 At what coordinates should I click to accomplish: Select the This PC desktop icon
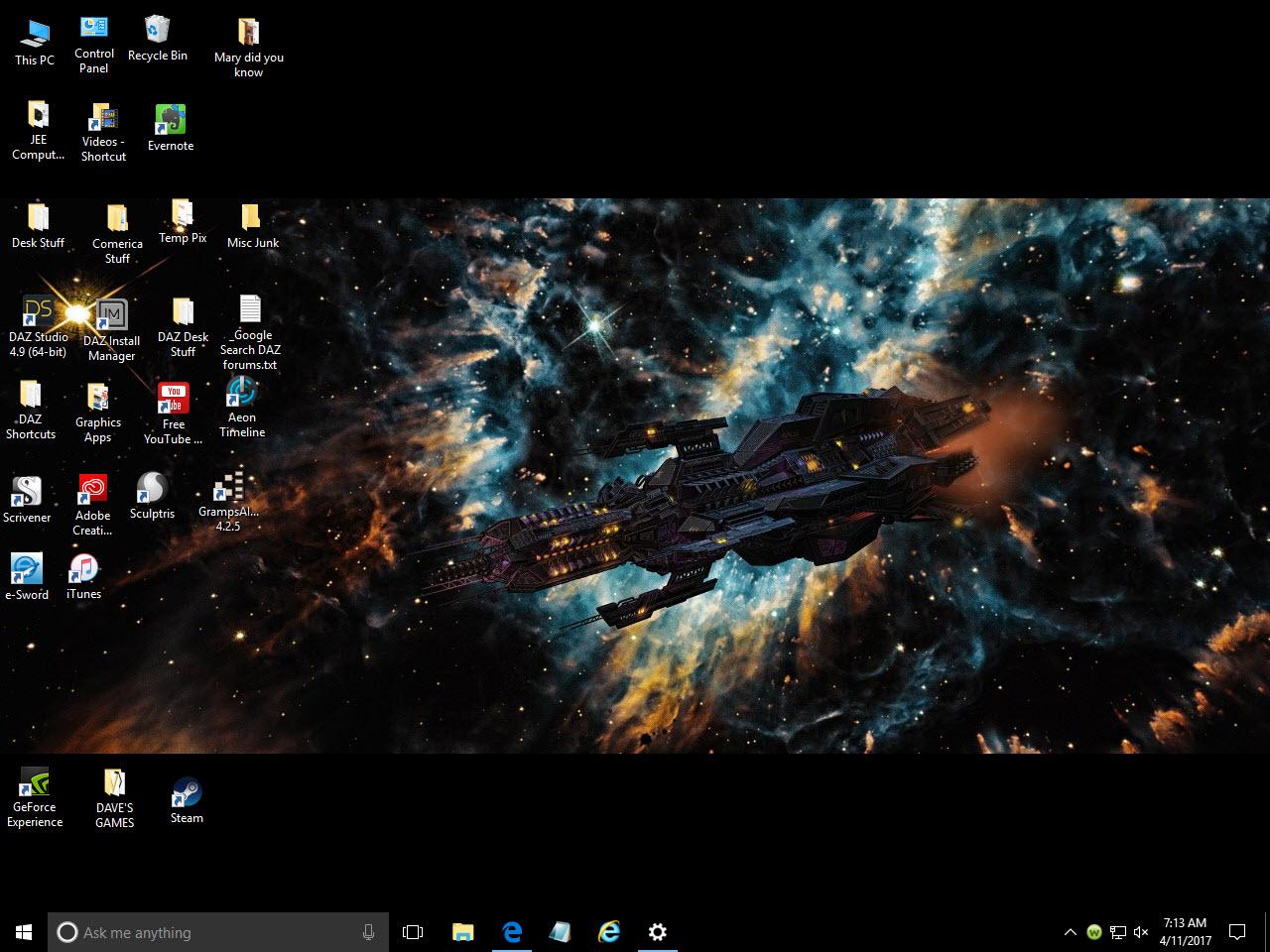35,44
